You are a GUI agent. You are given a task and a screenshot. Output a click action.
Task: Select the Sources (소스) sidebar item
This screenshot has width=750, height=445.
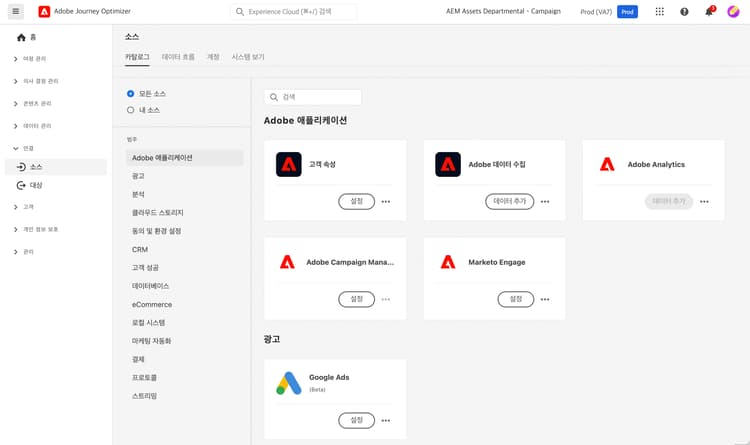(x=55, y=167)
